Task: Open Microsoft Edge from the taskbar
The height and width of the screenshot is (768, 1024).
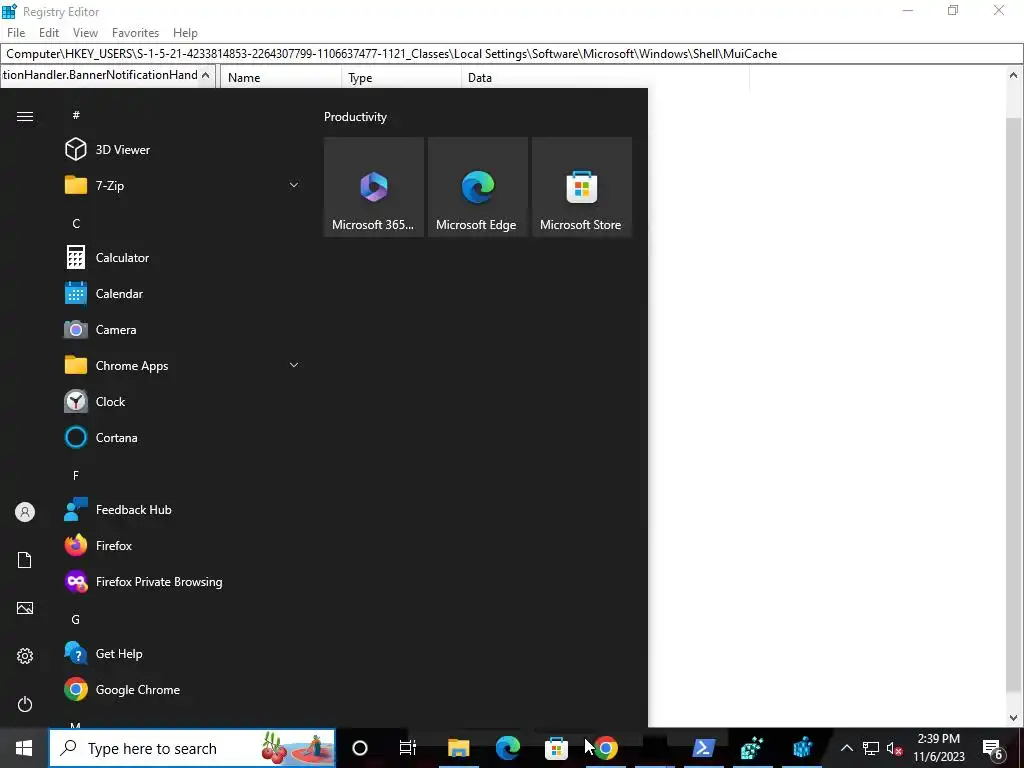Action: click(507, 748)
